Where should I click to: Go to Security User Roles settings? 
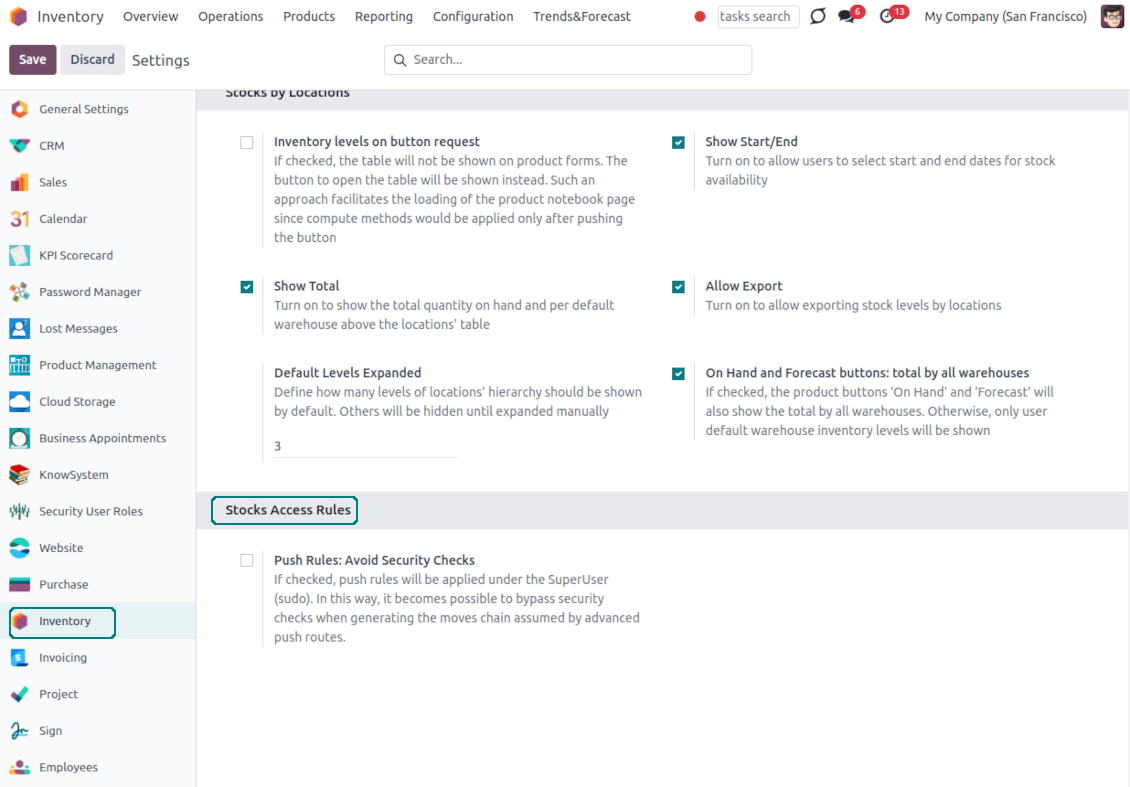coord(90,512)
